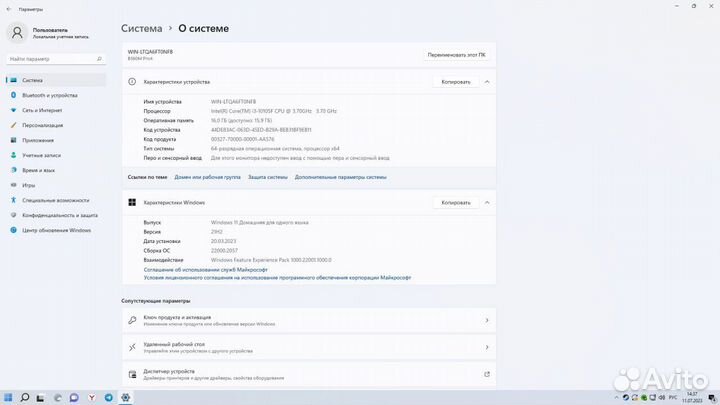Select Центр обновления Windows menu item

(56, 230)
